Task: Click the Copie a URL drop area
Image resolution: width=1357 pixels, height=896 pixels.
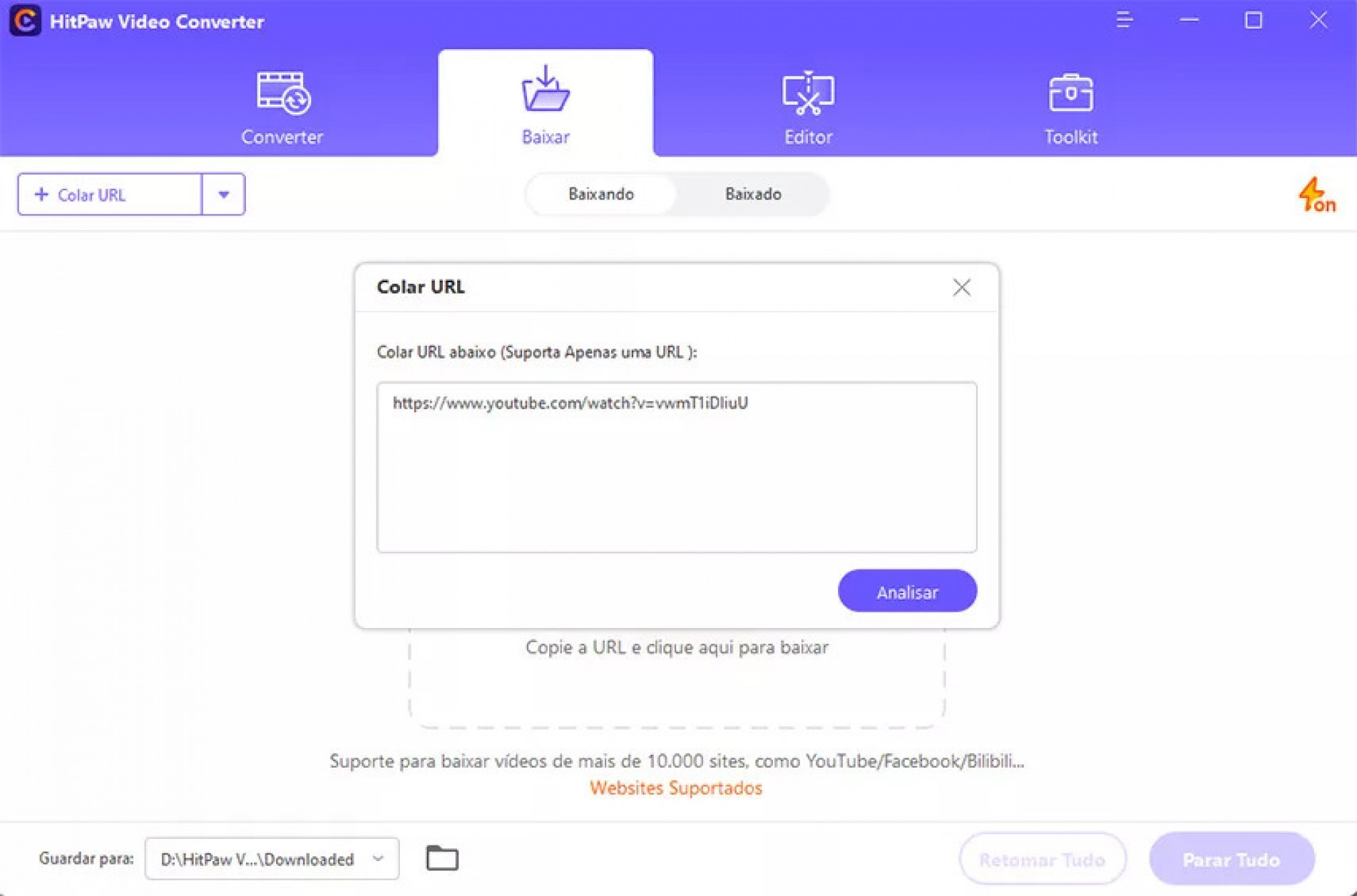Action: 677,677
